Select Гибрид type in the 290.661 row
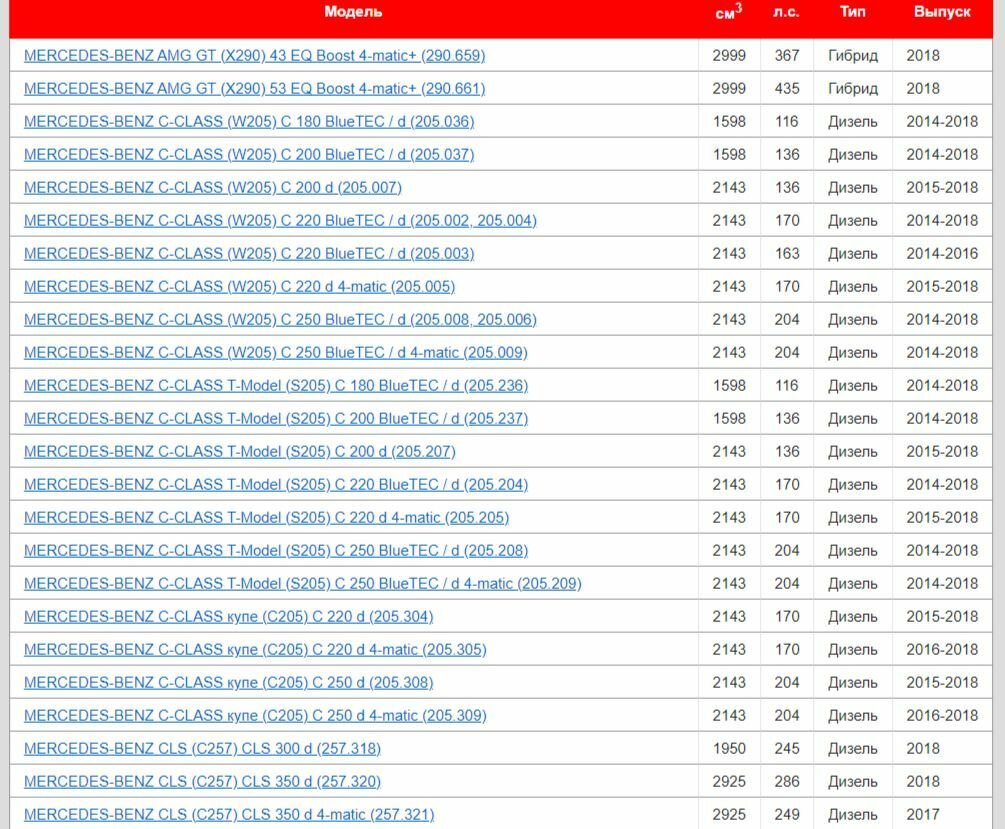The width and height of the screenshot is (1005, 829). tap(852, 88)
